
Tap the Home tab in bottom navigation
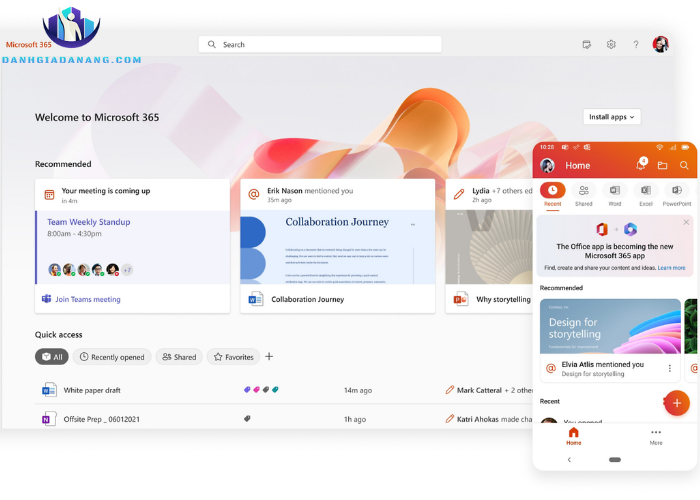click(x=574, y=436)
